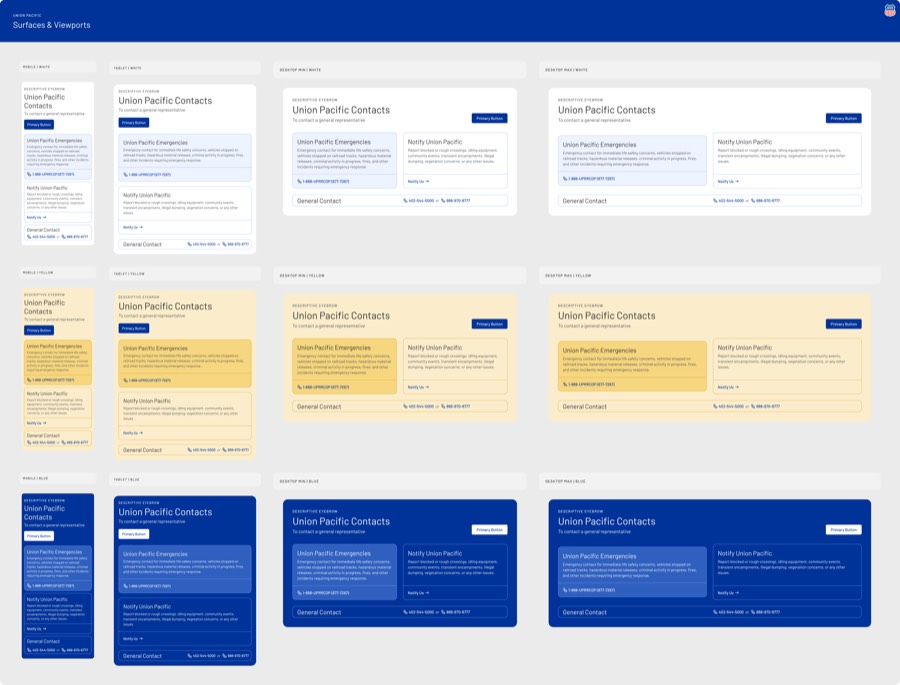900x685 pixels.
Task: Click General Contact label in Mobile Blue frame
Action: tap(43, 641)
